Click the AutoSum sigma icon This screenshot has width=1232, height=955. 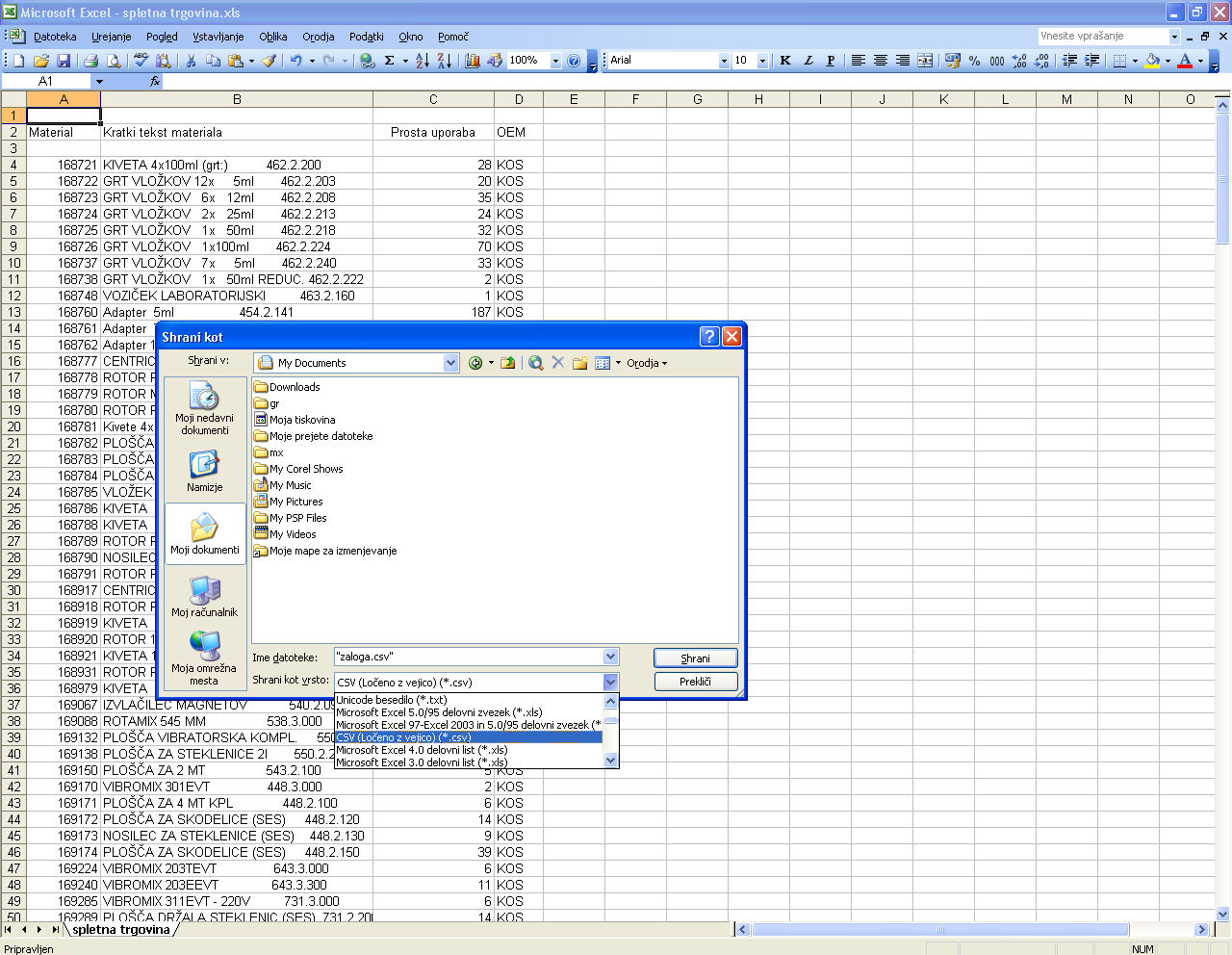pos(390,61)
